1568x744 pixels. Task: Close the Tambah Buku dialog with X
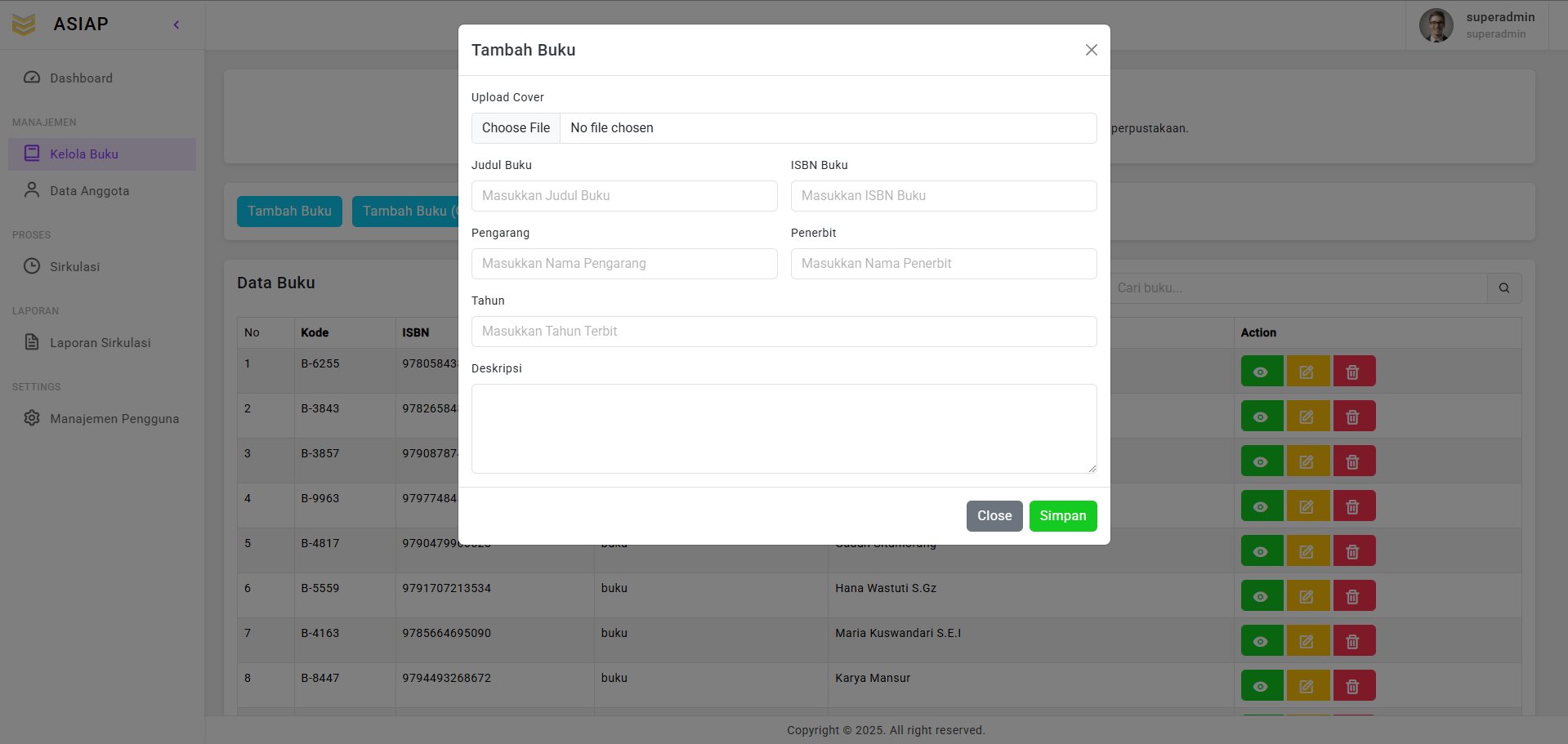[x=1091, y=50]
